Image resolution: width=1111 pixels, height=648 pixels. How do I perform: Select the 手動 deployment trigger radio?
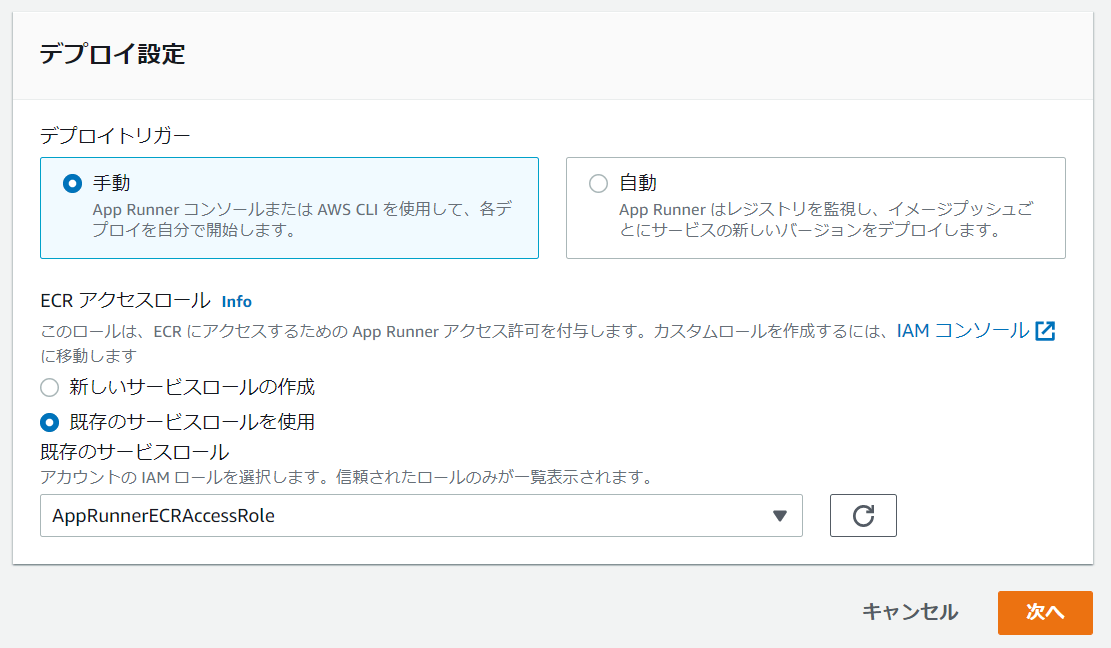tap(72, 183)
